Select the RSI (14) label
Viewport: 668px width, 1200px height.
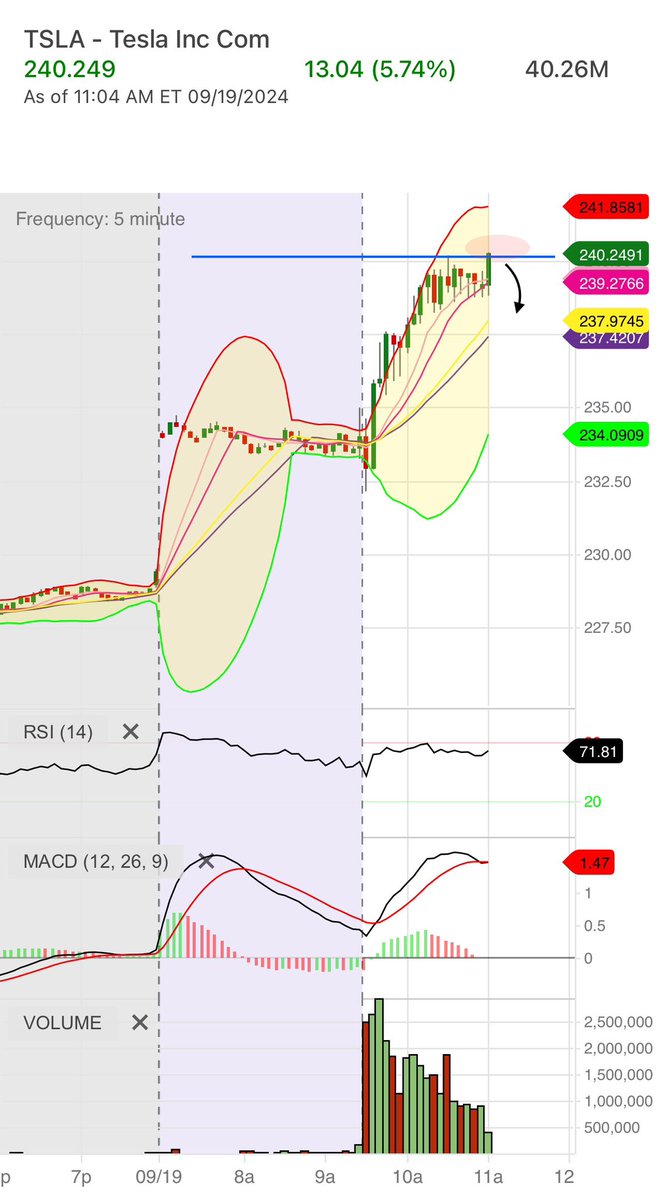click(57, 732)
